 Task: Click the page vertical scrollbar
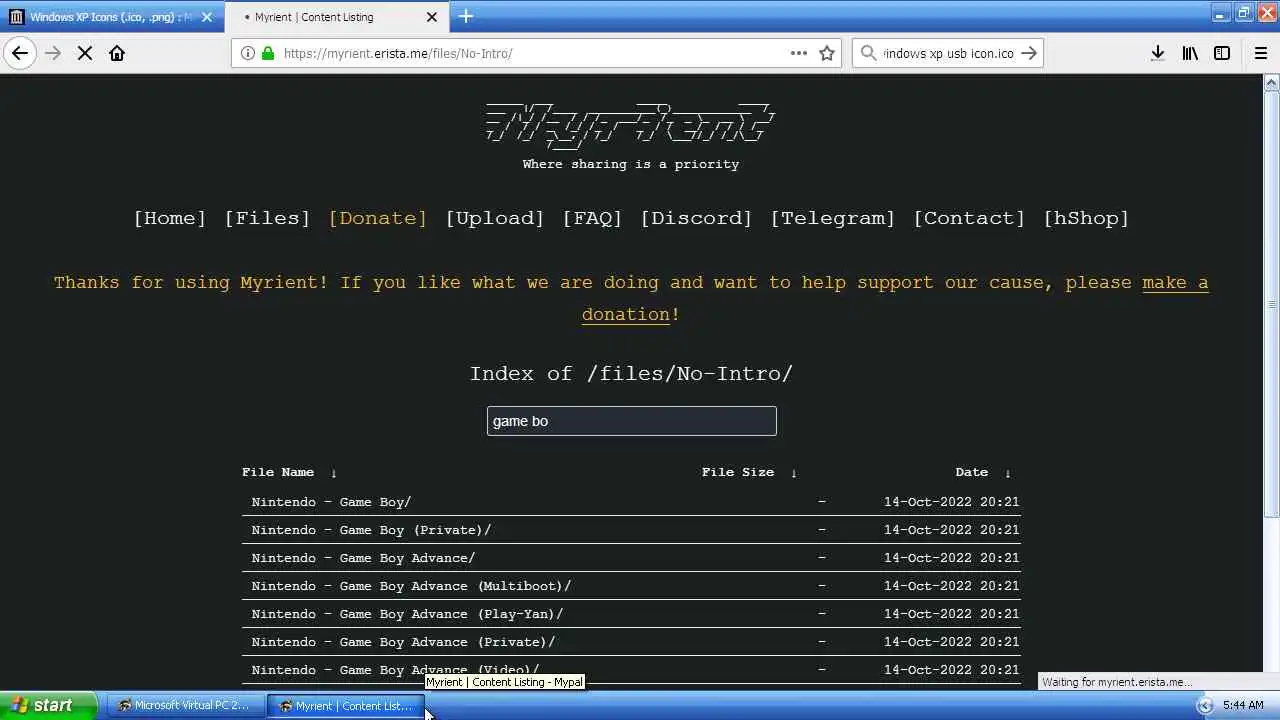click(1272, 305)
